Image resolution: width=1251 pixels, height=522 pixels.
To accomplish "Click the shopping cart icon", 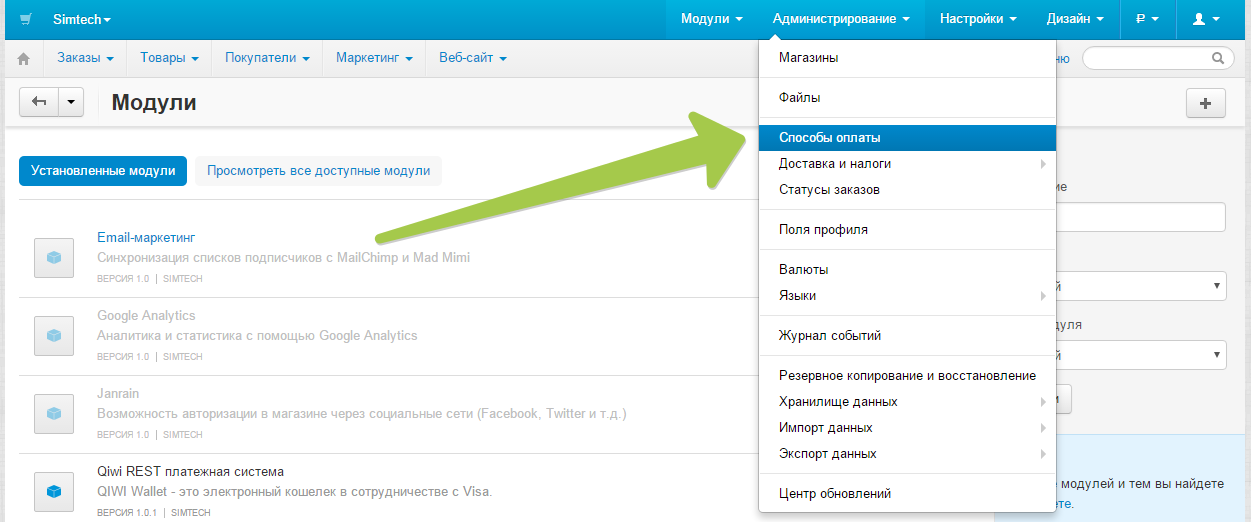I will tap(25, 19).
